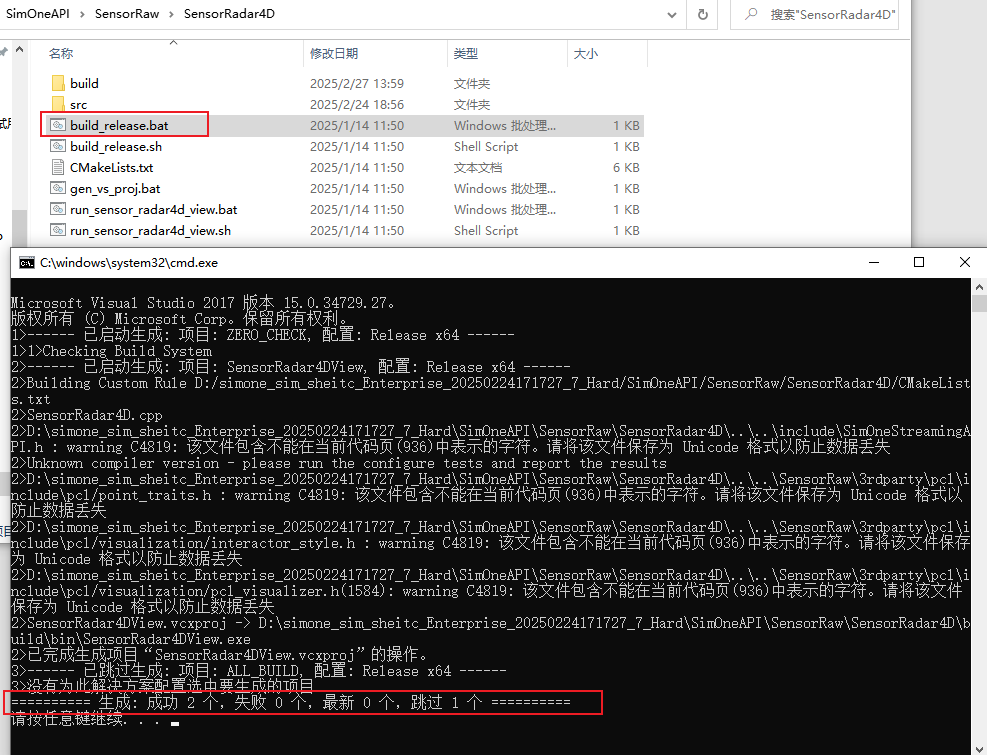
Task: Click the src folder icon
Action: 58,104
